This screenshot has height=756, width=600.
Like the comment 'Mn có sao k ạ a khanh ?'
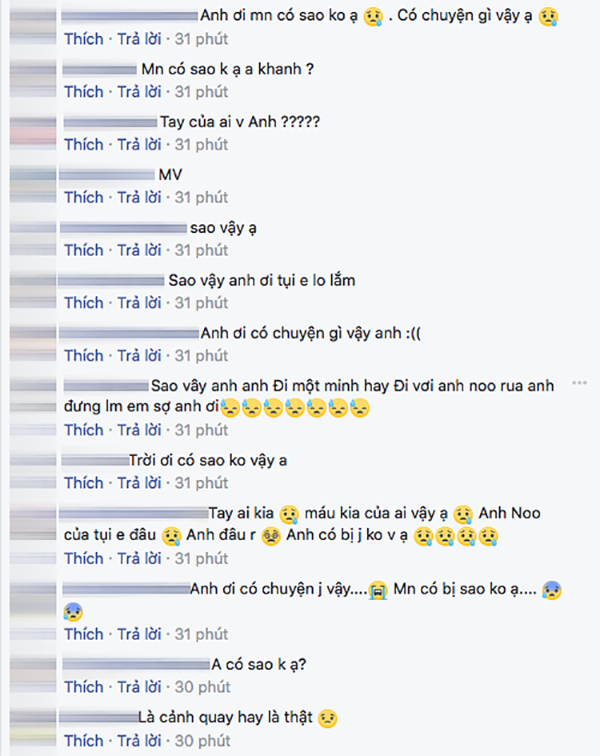[84, 92]
